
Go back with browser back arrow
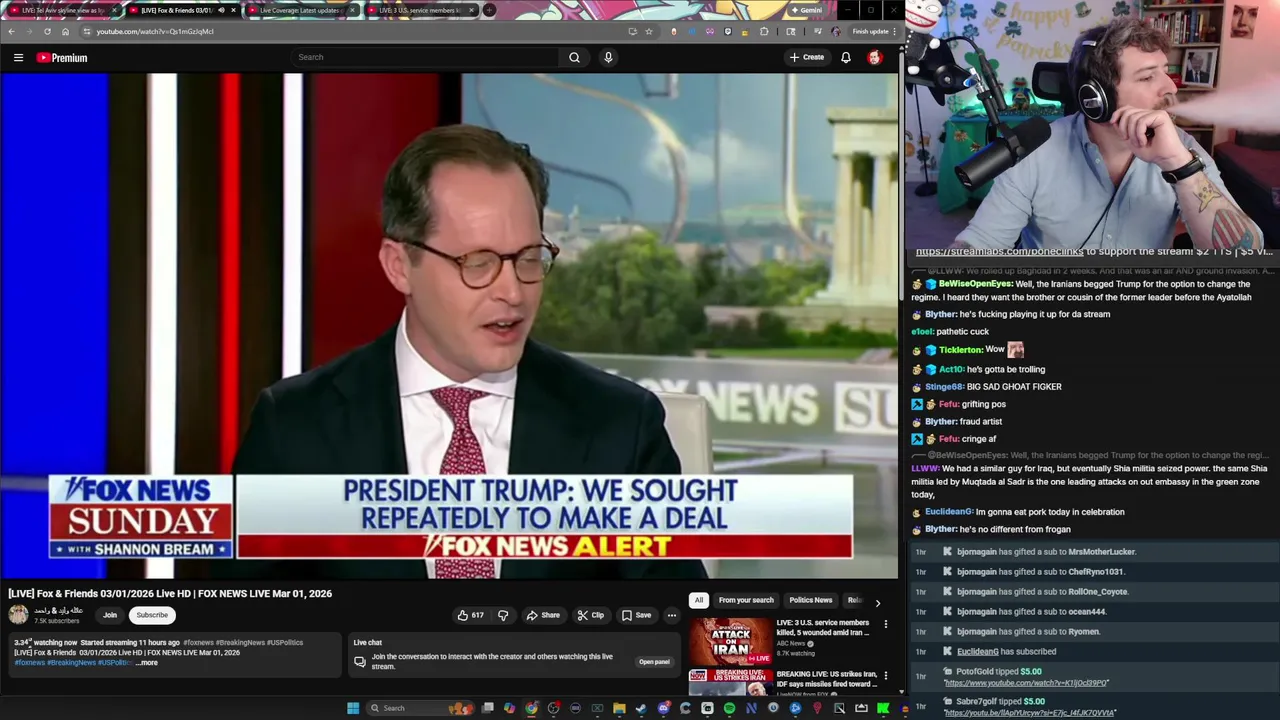pyautogui.click(x=11, y=31)
